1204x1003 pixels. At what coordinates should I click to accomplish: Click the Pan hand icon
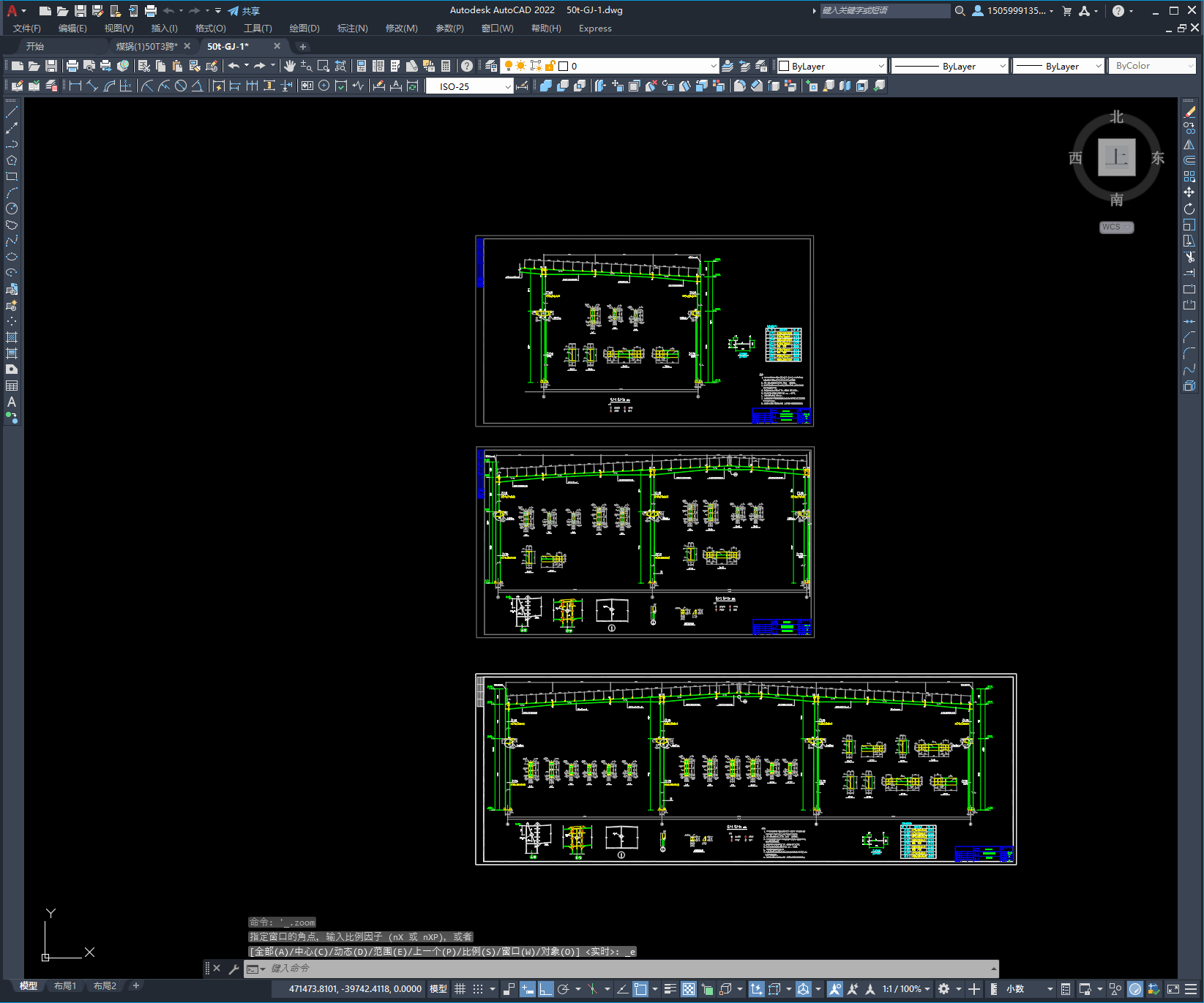pos(290,66)
